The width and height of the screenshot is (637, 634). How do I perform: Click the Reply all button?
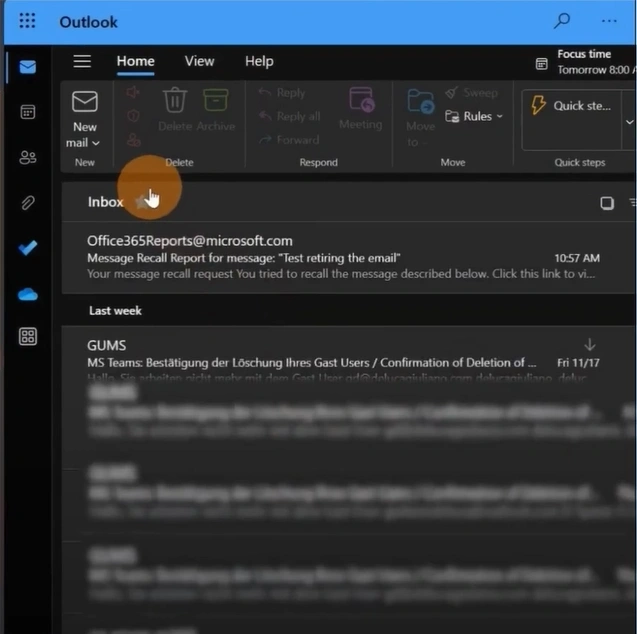[290, 117]
